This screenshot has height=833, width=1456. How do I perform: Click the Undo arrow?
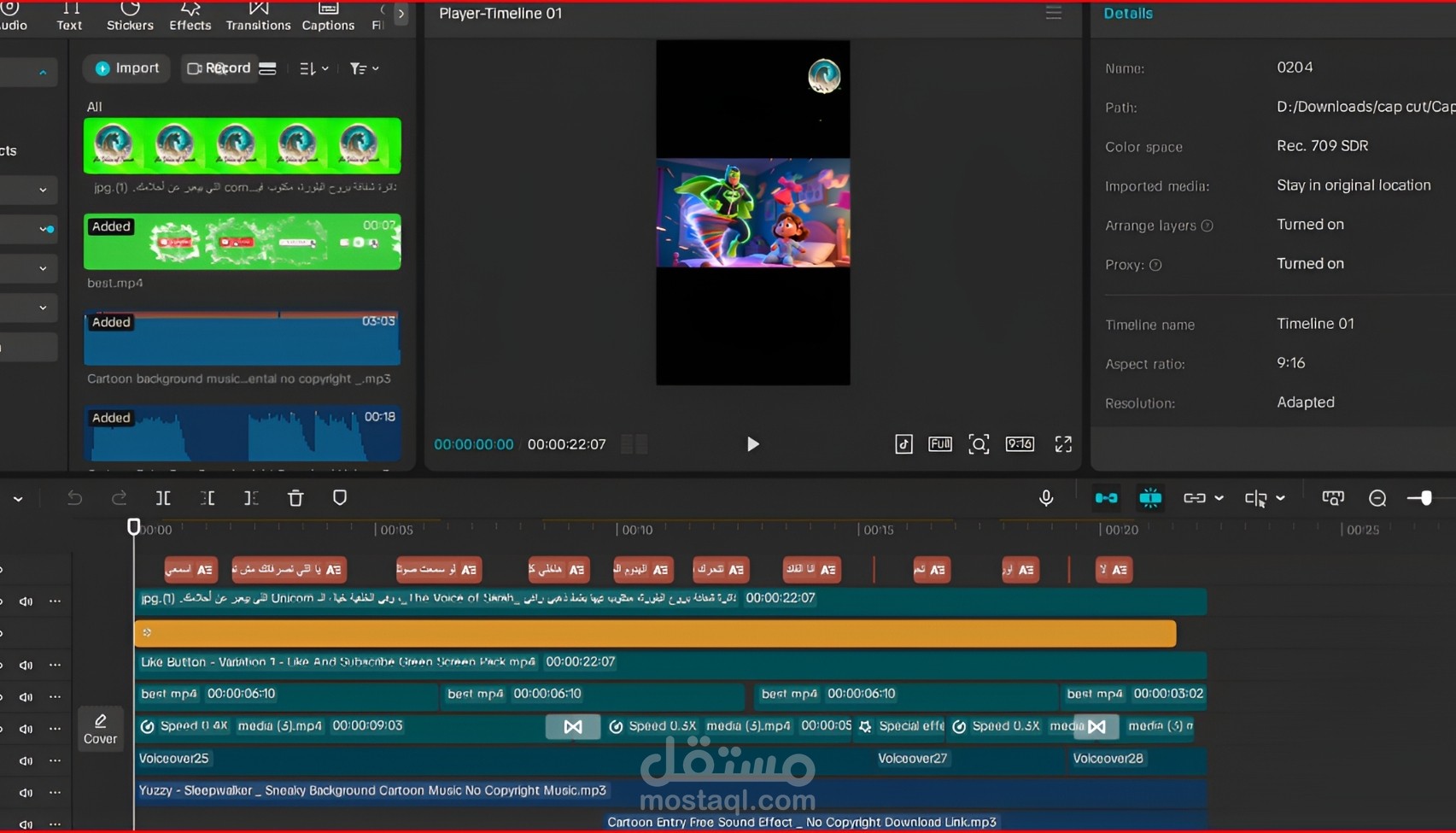coord(75,498)
